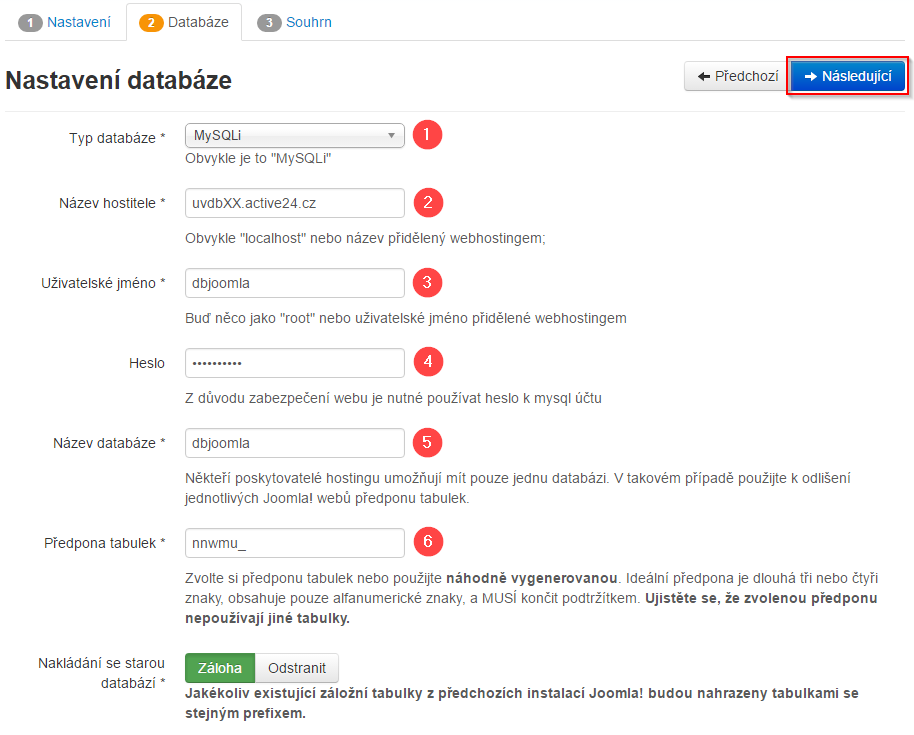Focus the Název hostitele input field

(x=295, y=203)
